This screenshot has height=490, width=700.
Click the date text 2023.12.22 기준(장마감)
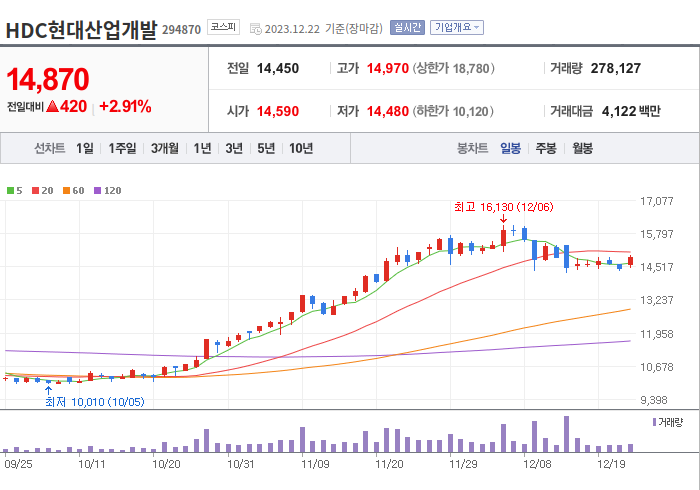pyautogui.click(x=324, y=29)
